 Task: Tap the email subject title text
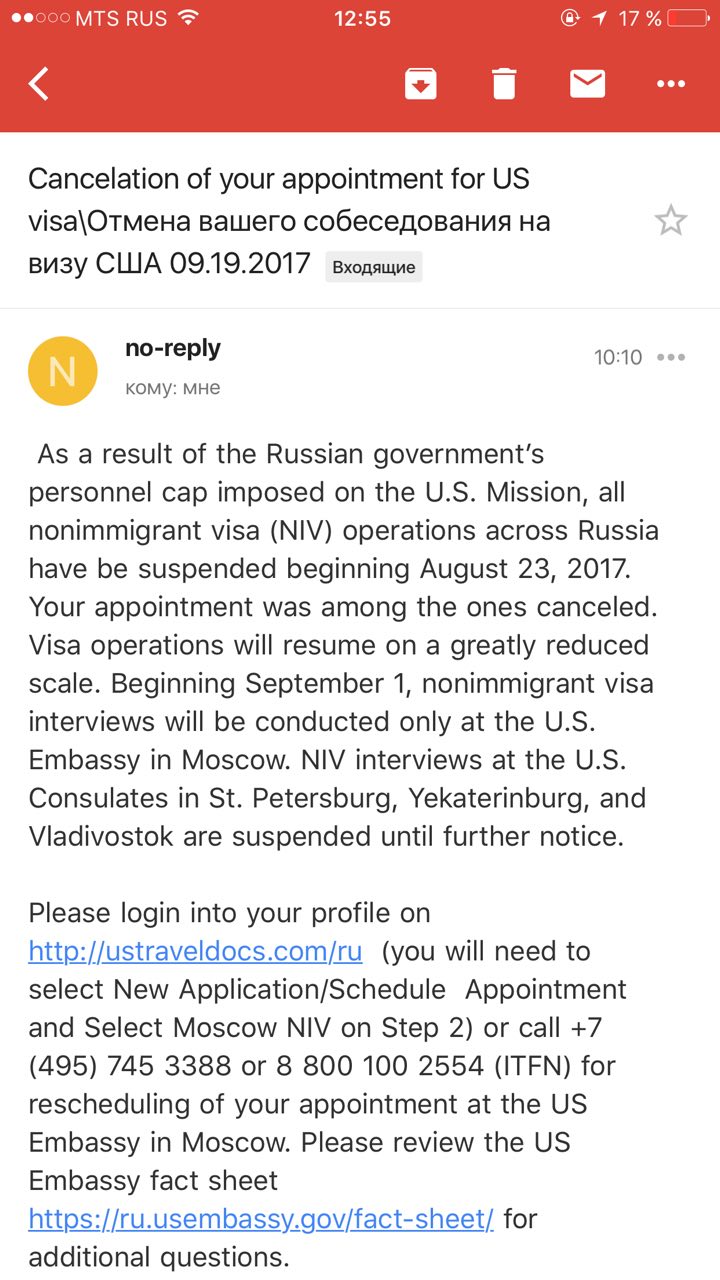(289, 221)
